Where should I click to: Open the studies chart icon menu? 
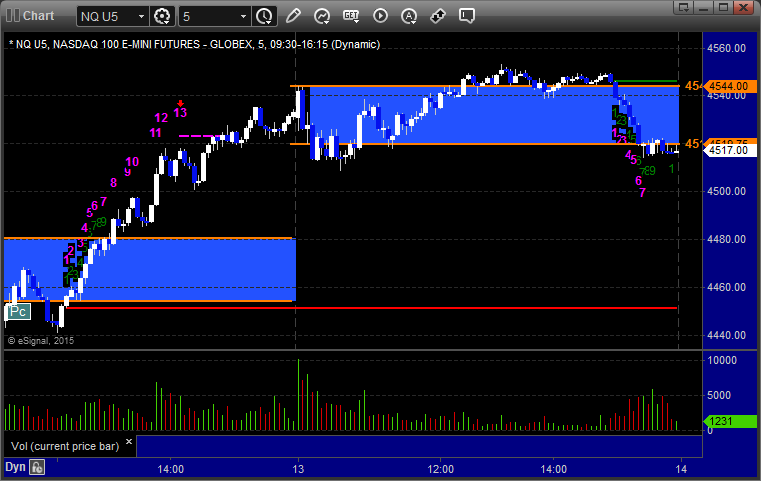click(322, 16)
